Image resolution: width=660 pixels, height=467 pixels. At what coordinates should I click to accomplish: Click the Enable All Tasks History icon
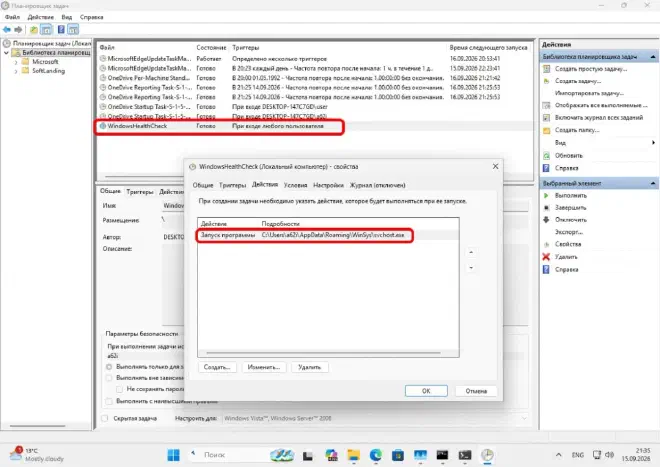[546, 117]
